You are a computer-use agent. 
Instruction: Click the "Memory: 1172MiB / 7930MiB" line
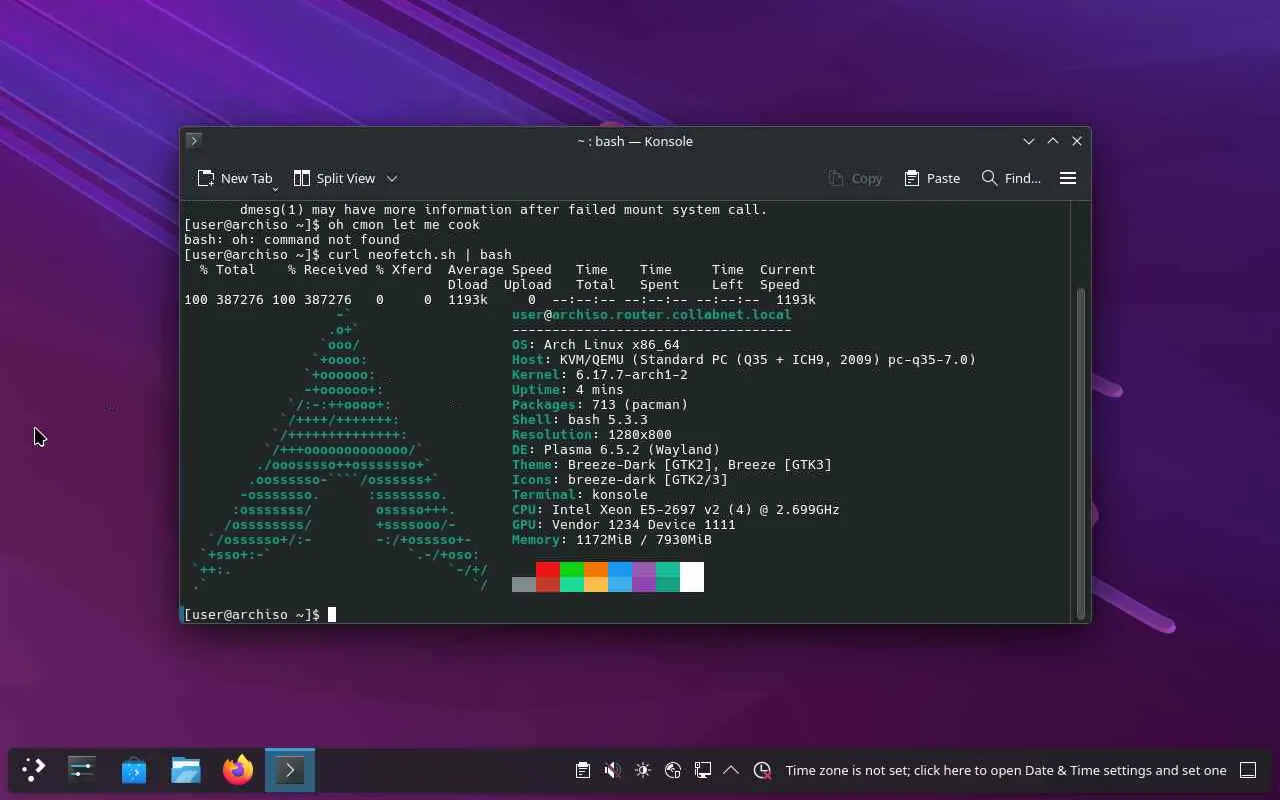click(x=612, y=540)
